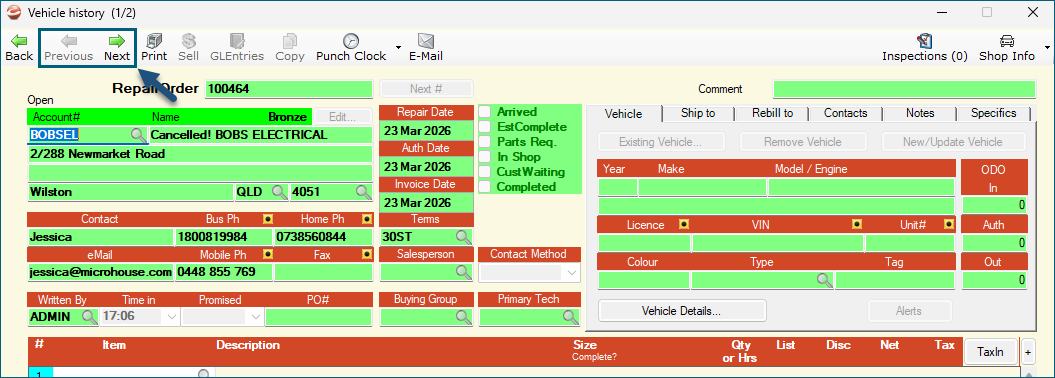Click the Existing Vehicle... button
The image size is (1055, 378).
661,142
